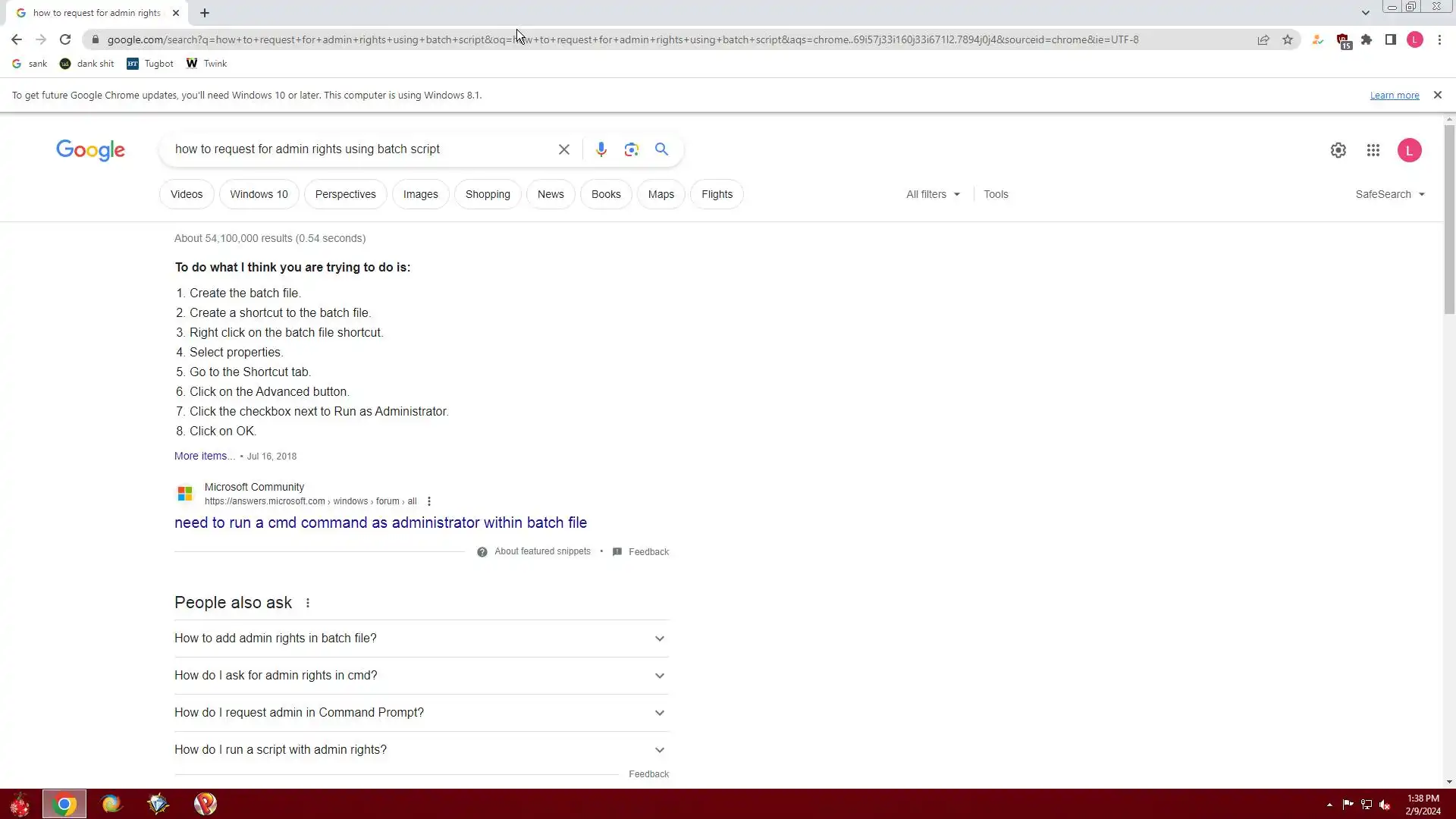Bookmark this page with star icon
The width and height of the screenshot is (1456, 819).
(x=1287, y=39)
